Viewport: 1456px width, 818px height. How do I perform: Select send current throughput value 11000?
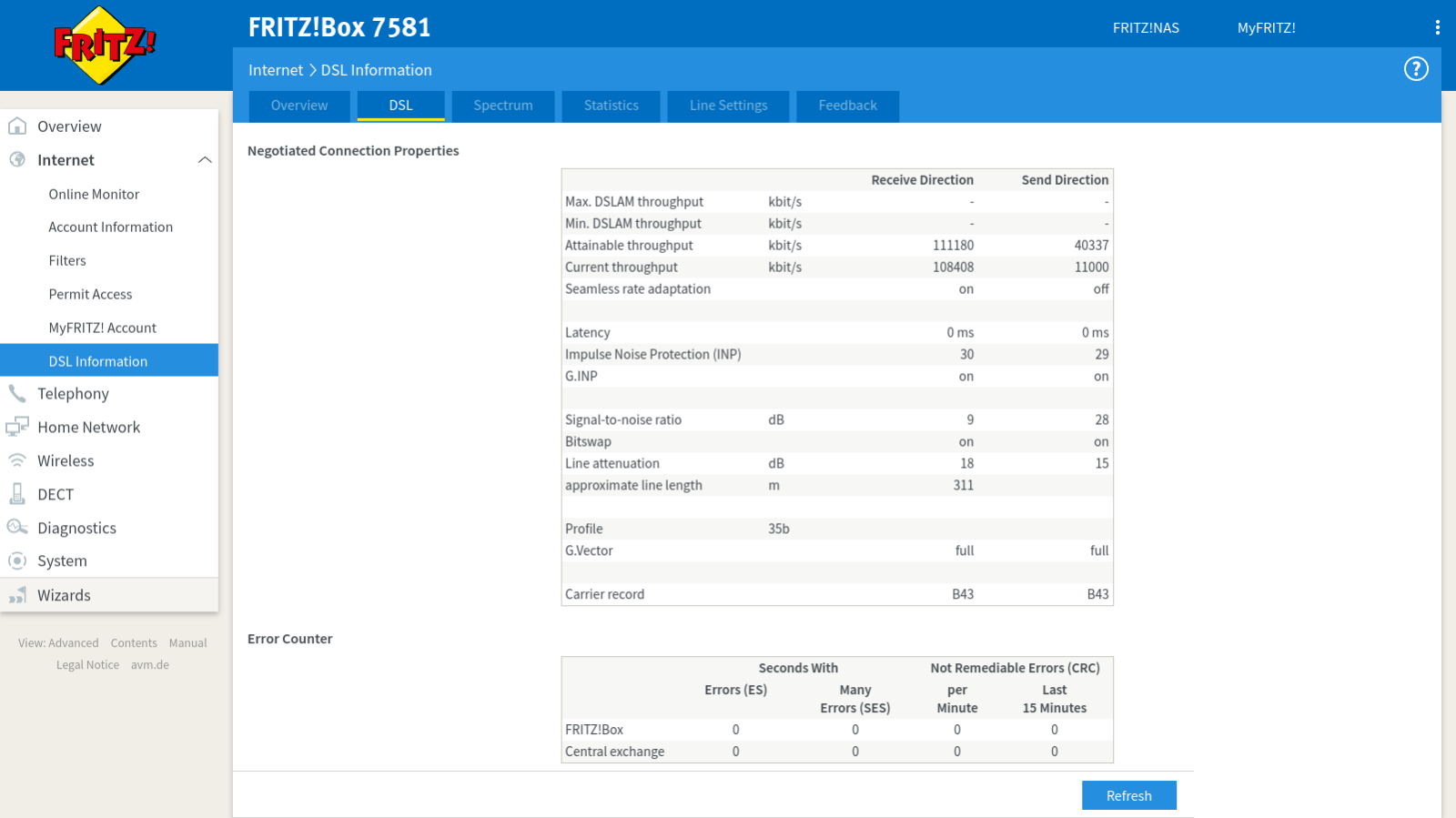tap(1091, 268)
